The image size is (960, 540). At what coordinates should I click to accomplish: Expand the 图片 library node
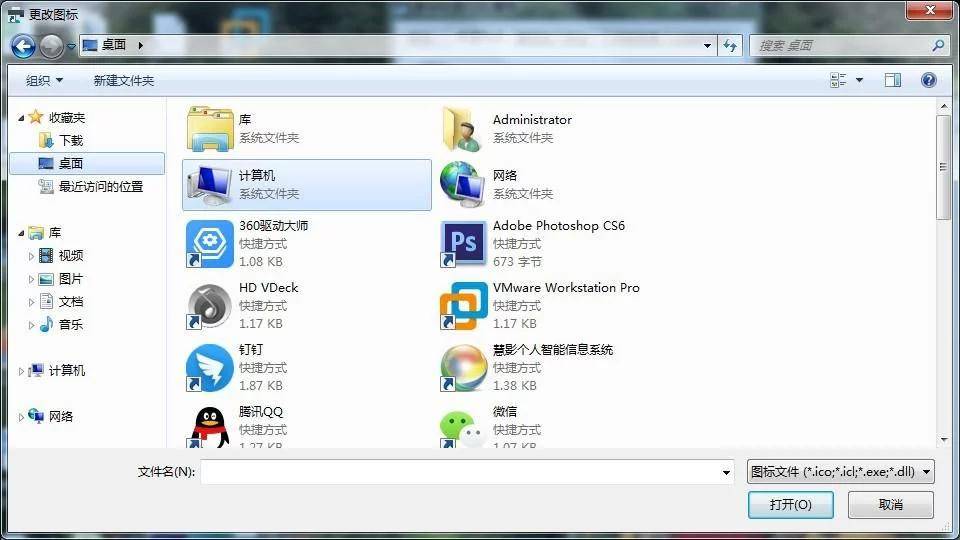pyautogui.click(x=32, y=279)
